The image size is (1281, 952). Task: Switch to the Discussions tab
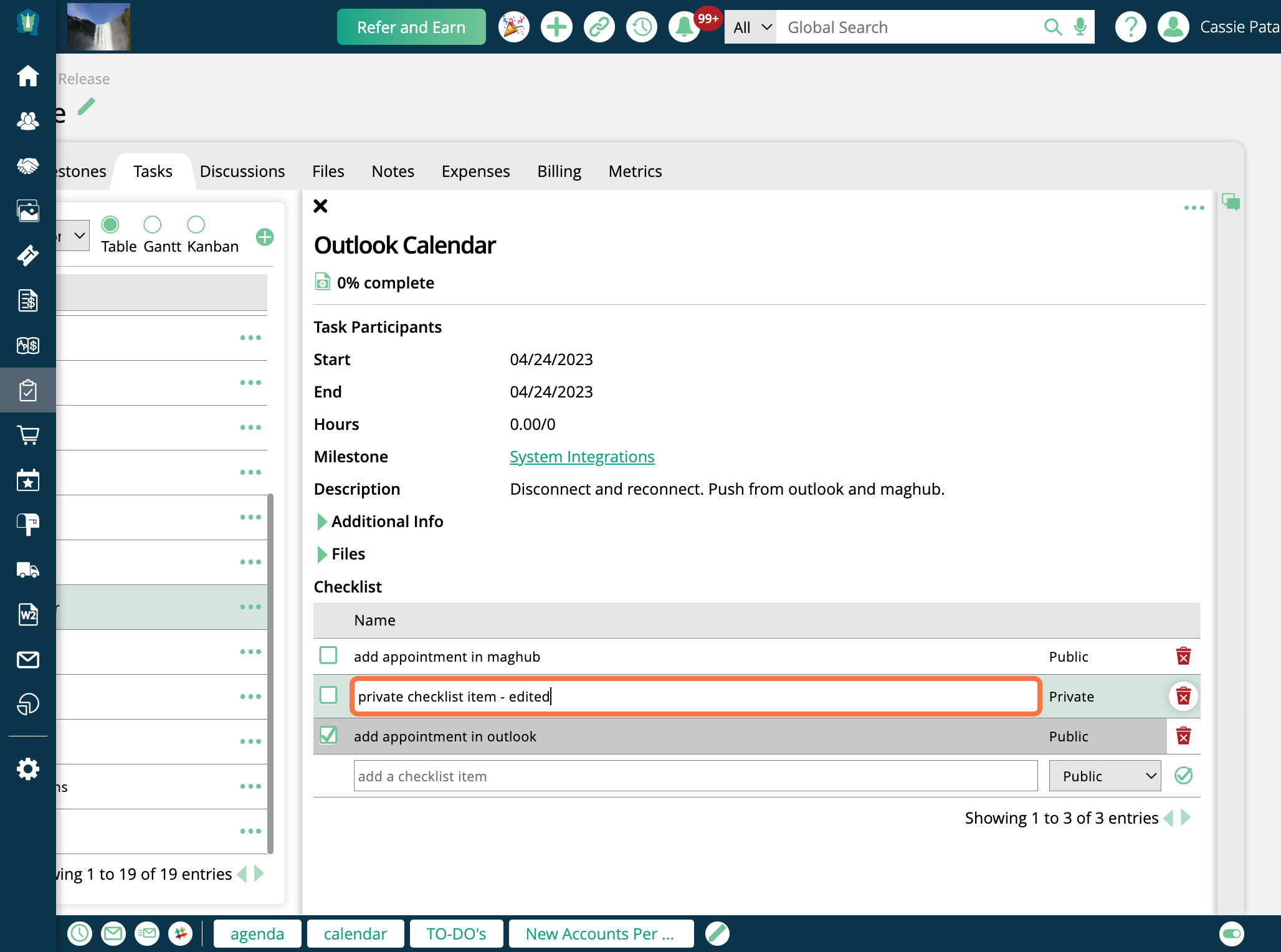[242, 171]
